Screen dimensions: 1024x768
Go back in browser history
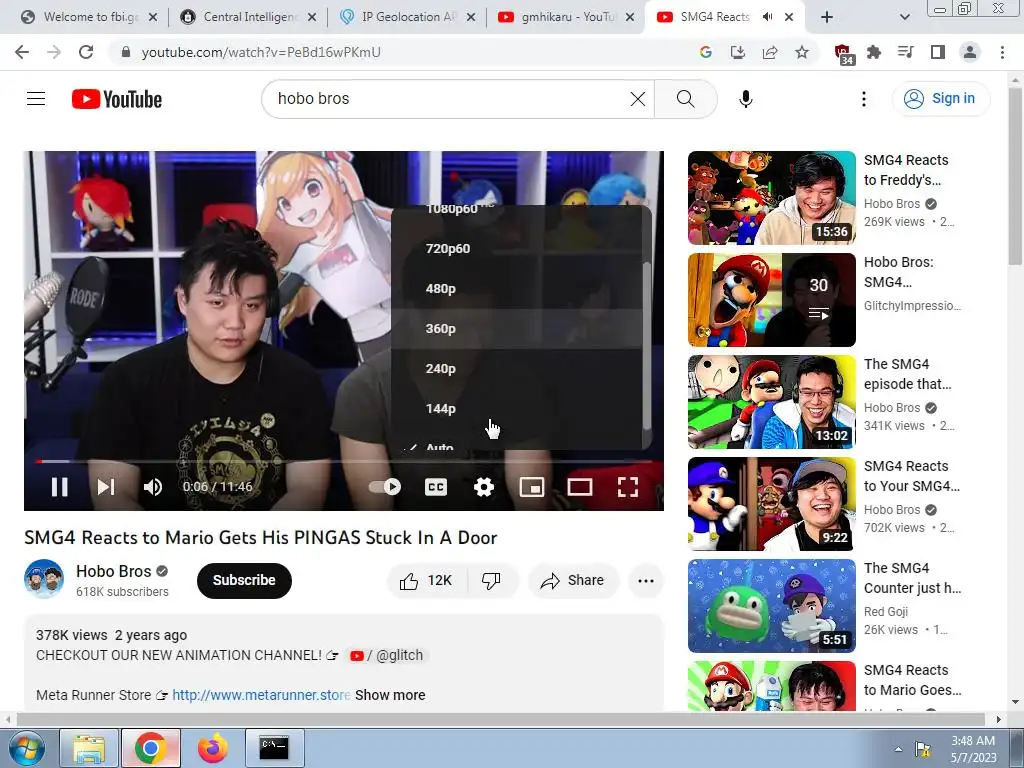22,52
